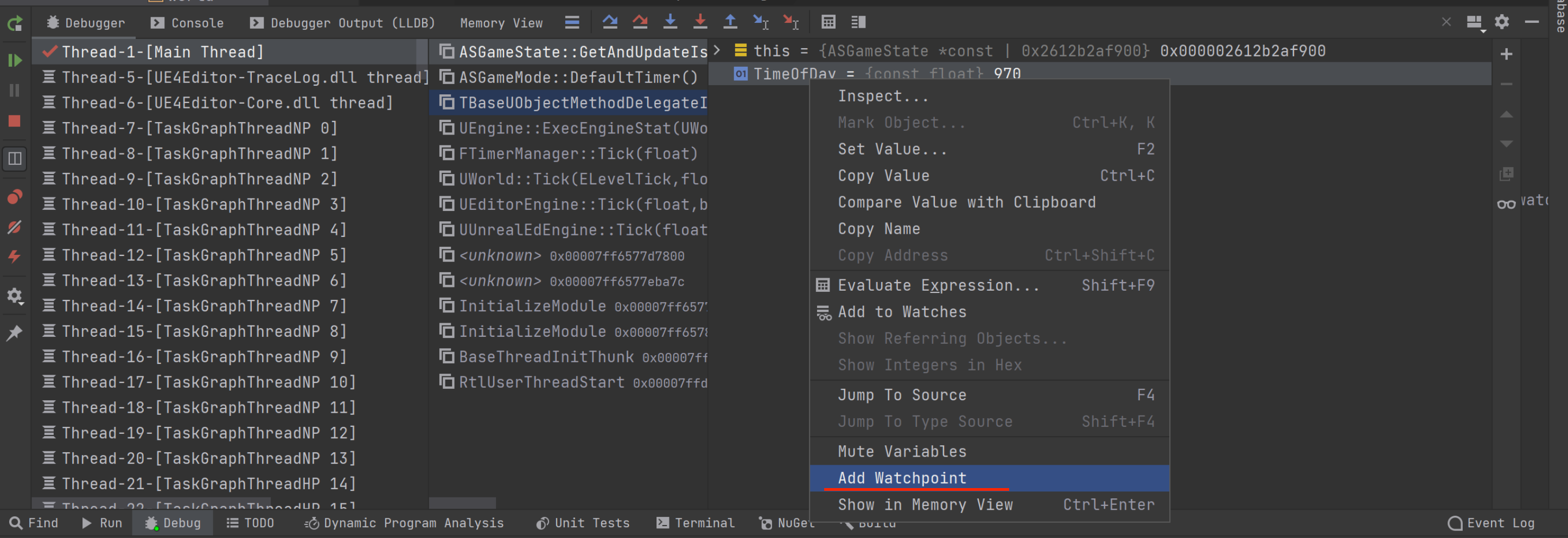The height and width of the screenshot is (538, 1568).
Task: Open the Run tool window
Action: (101, 523)
